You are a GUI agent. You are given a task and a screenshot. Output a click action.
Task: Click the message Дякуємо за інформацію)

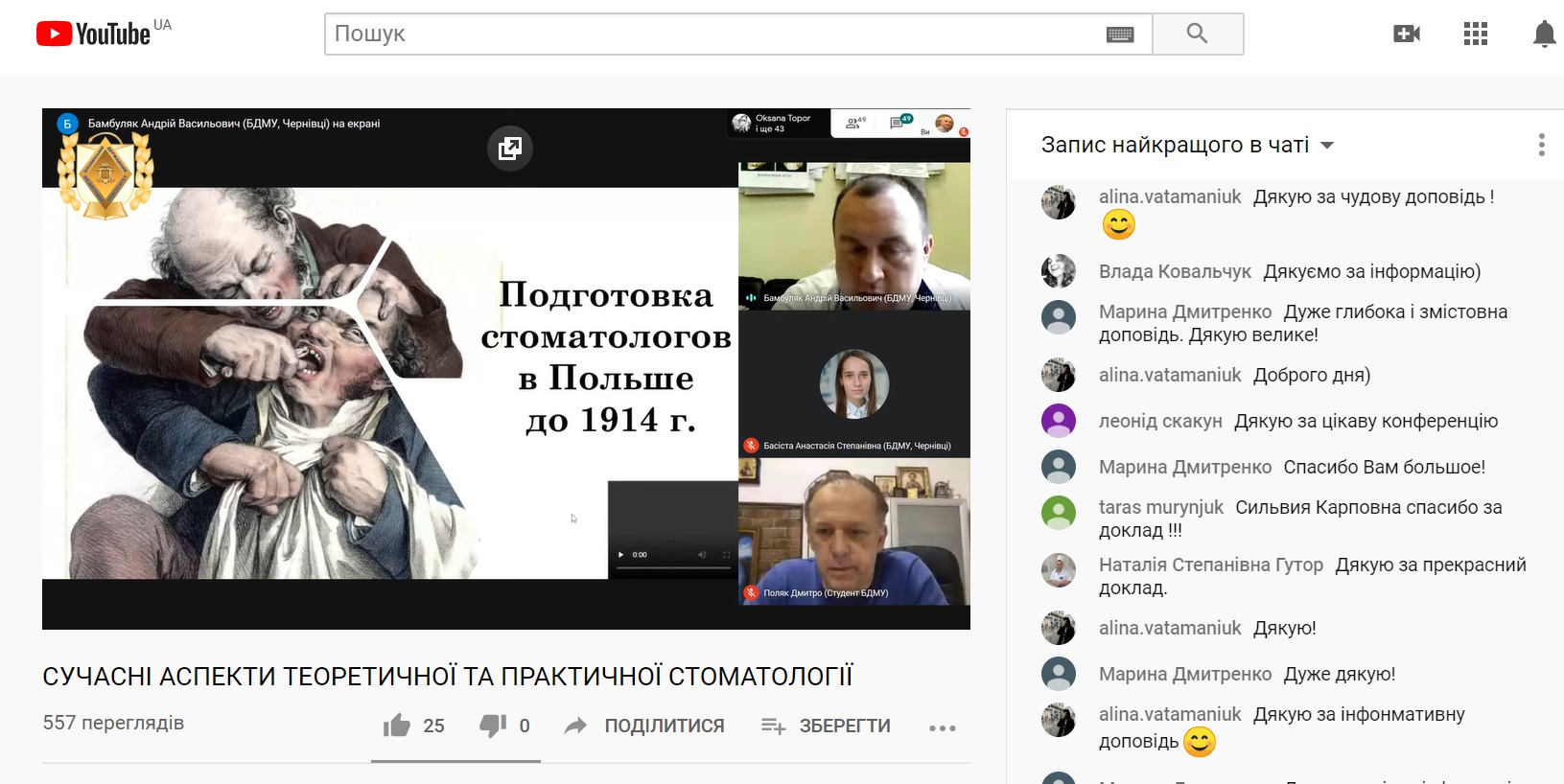1372,271
